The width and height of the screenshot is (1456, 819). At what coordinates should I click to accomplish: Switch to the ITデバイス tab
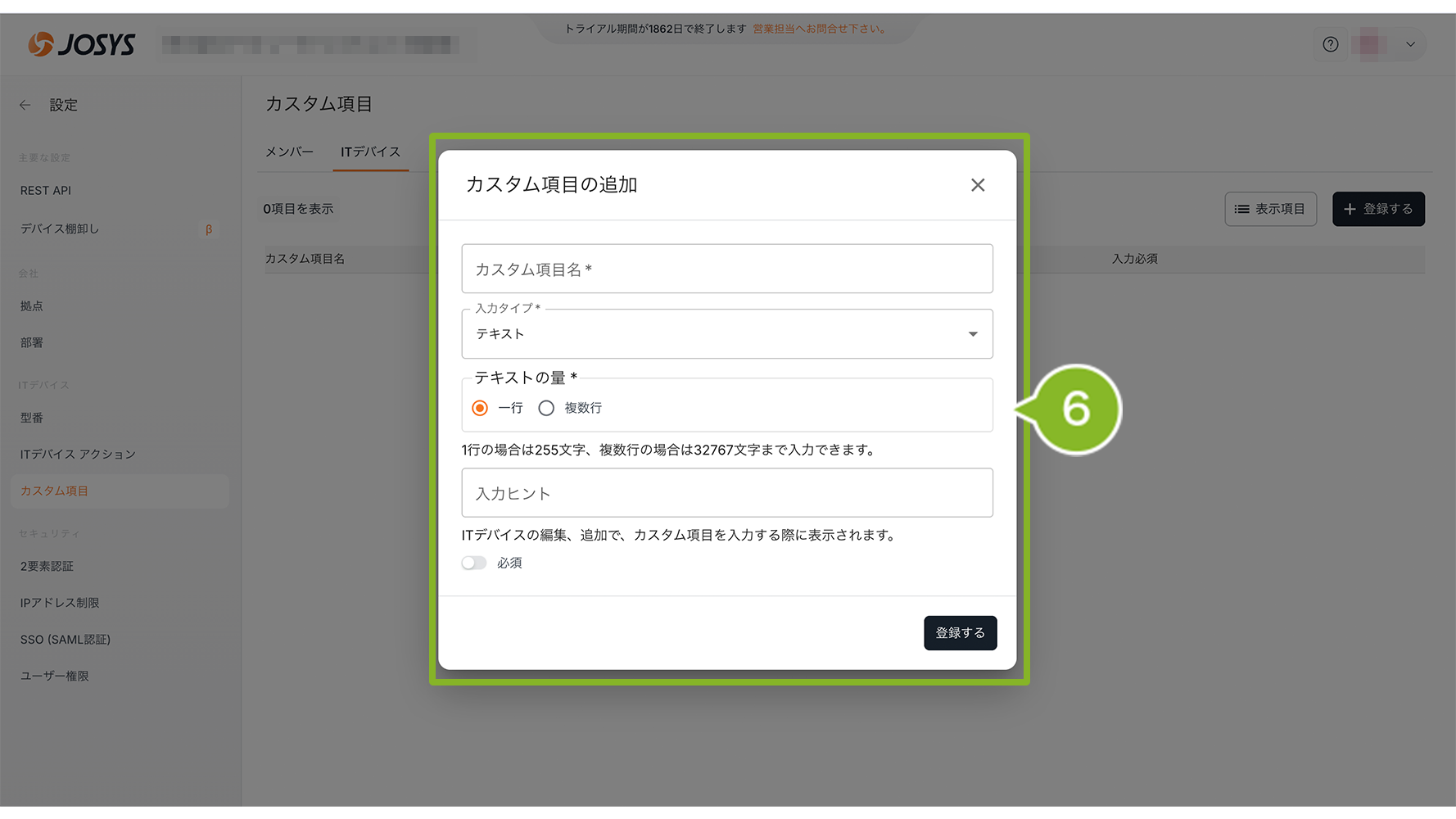click(x=370, y=152)
